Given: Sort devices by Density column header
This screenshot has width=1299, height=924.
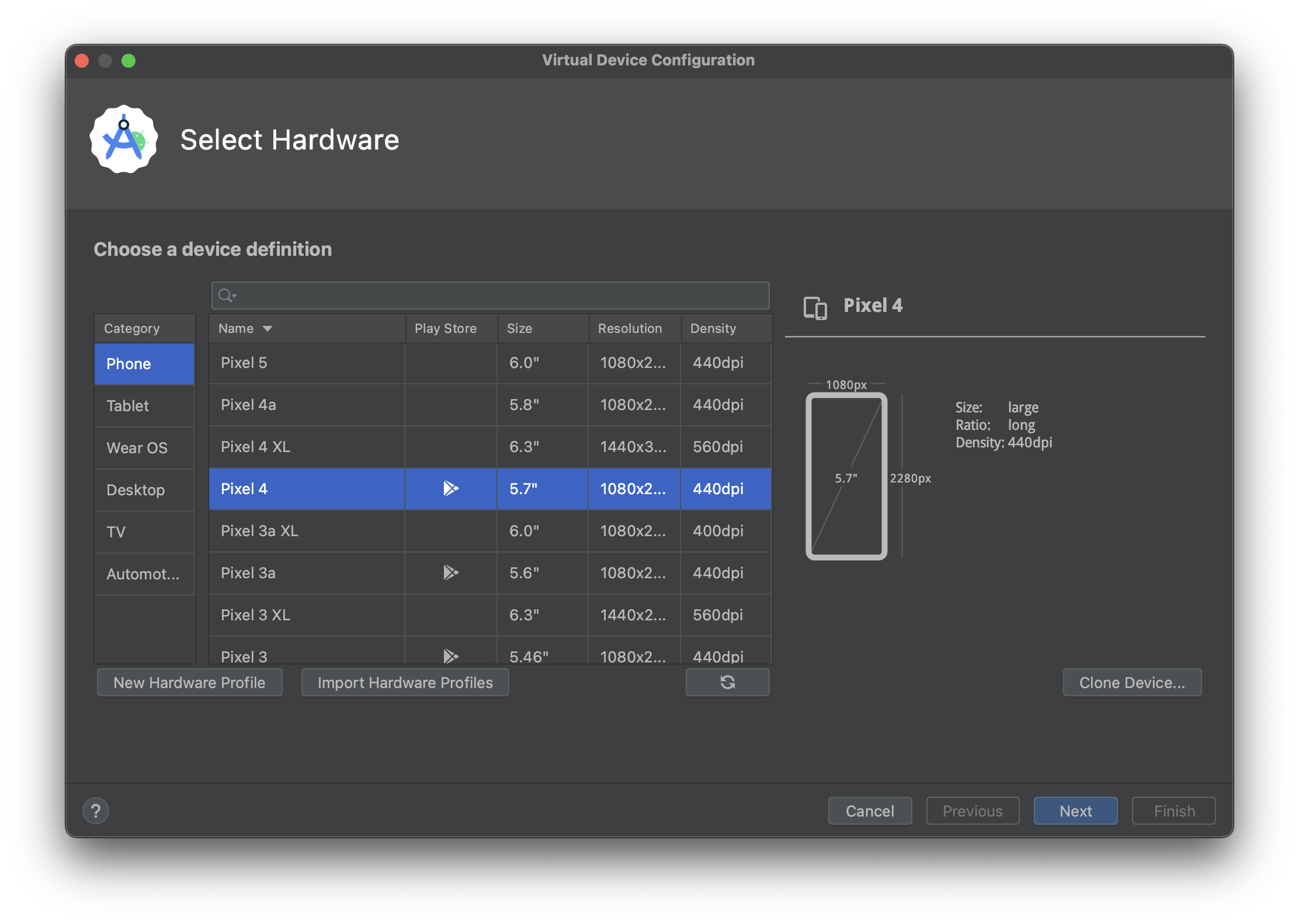Looking at the screenshot, I should [x=713, y=329].
